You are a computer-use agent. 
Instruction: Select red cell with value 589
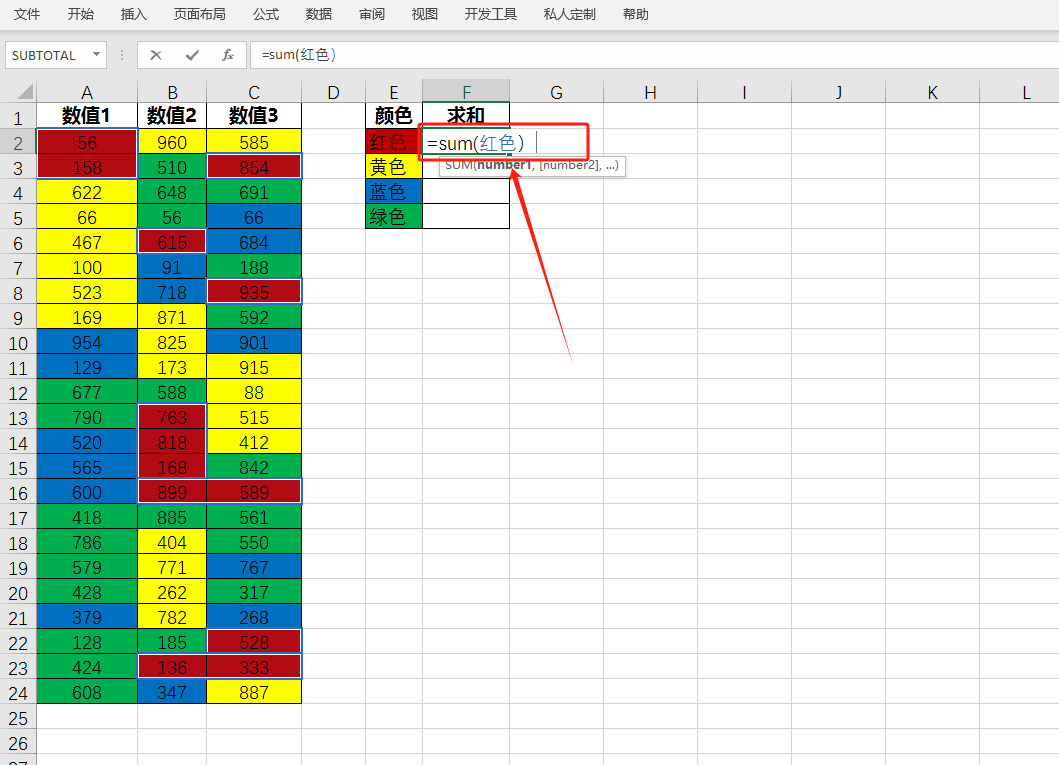pyautogui.click(x=254, y=492)
